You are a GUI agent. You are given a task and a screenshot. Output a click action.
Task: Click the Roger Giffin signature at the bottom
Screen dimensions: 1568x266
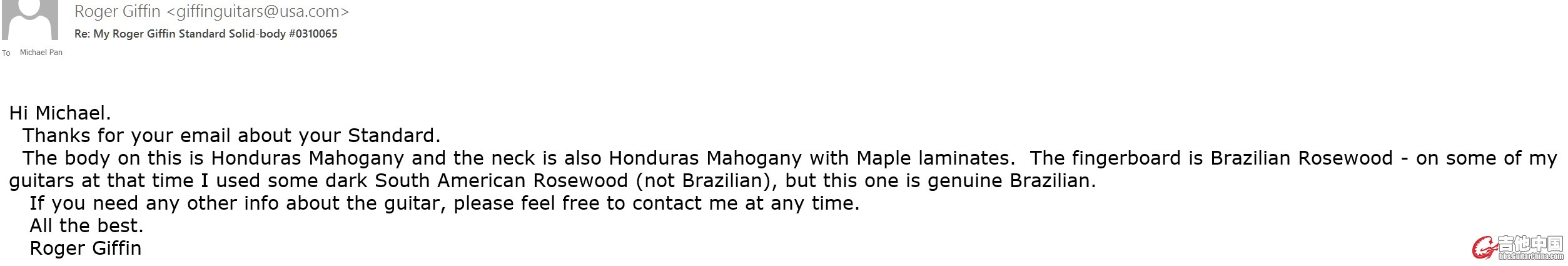click(86, 248)
